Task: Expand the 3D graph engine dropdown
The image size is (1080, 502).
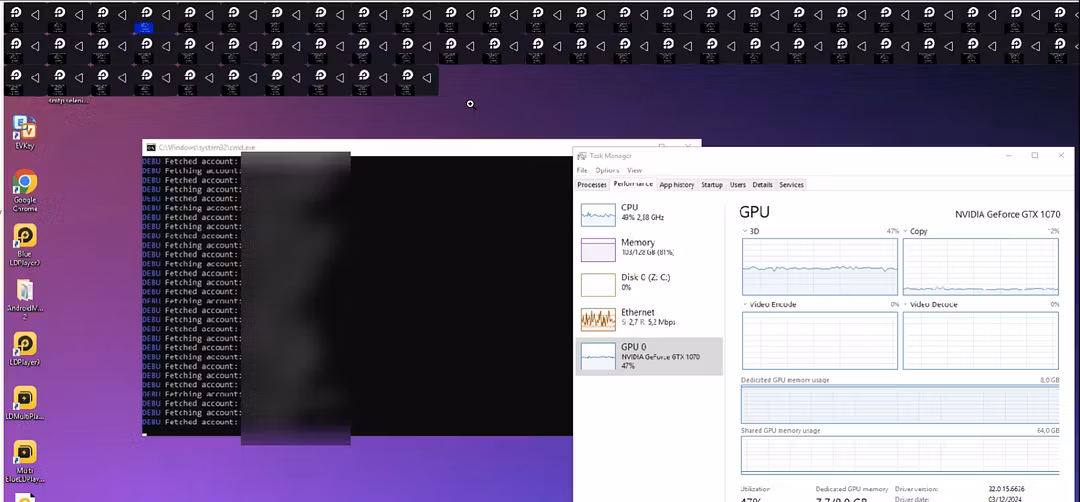Action: tap(745, 231)
